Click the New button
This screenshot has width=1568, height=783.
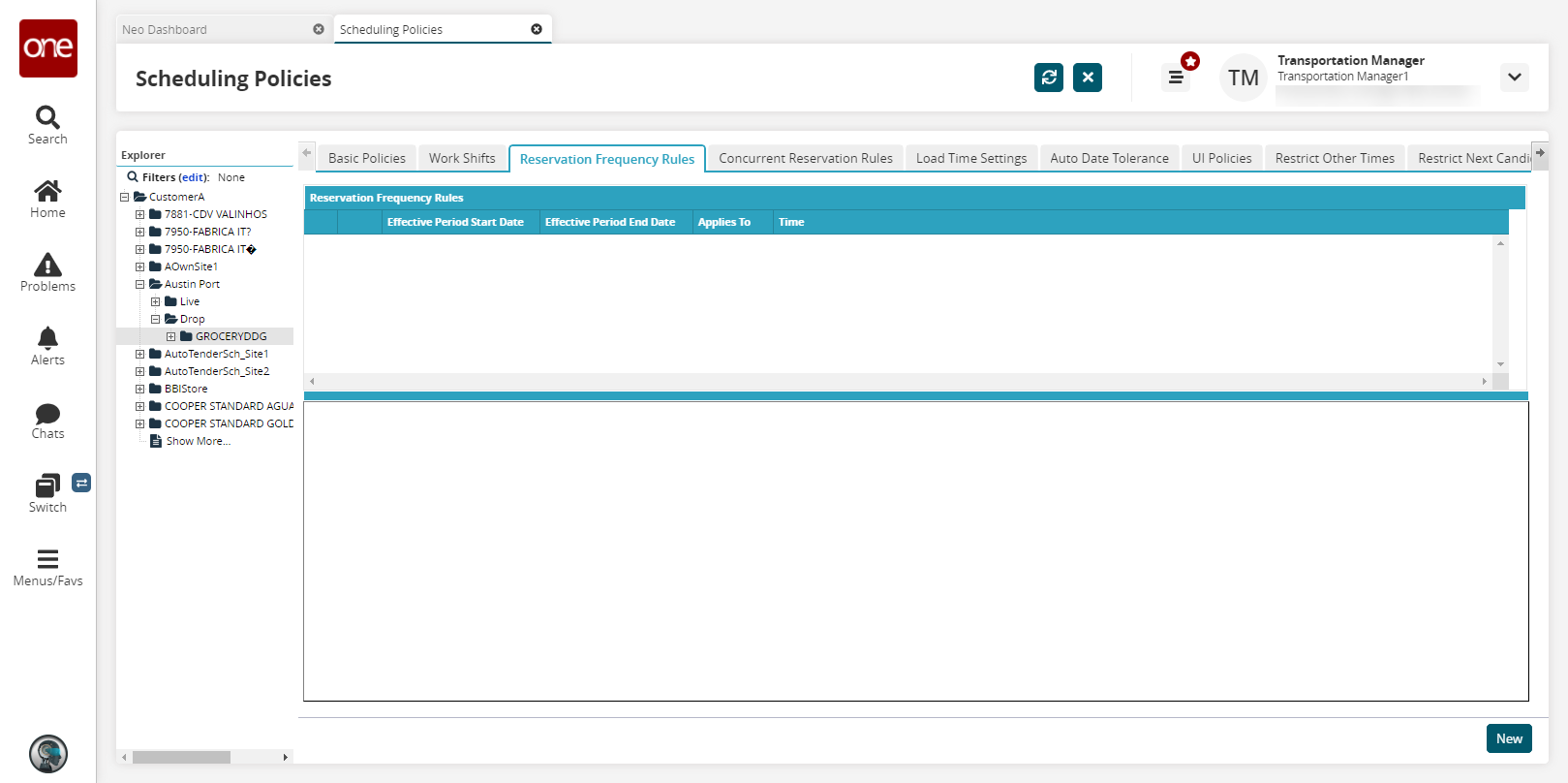[1509, 738]
